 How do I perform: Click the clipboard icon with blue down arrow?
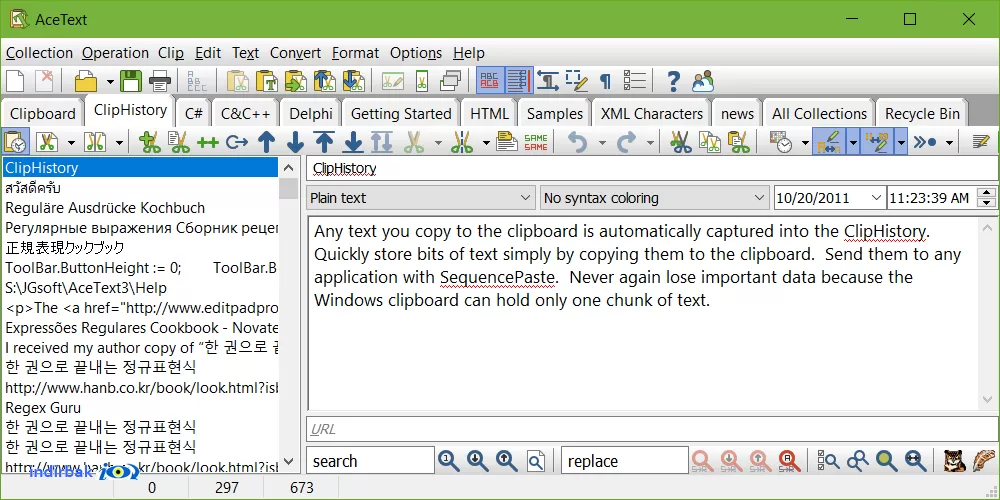[353, 82]
